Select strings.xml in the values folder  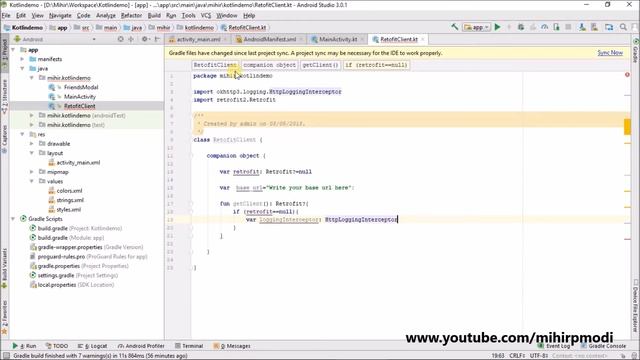pos(70,200)
